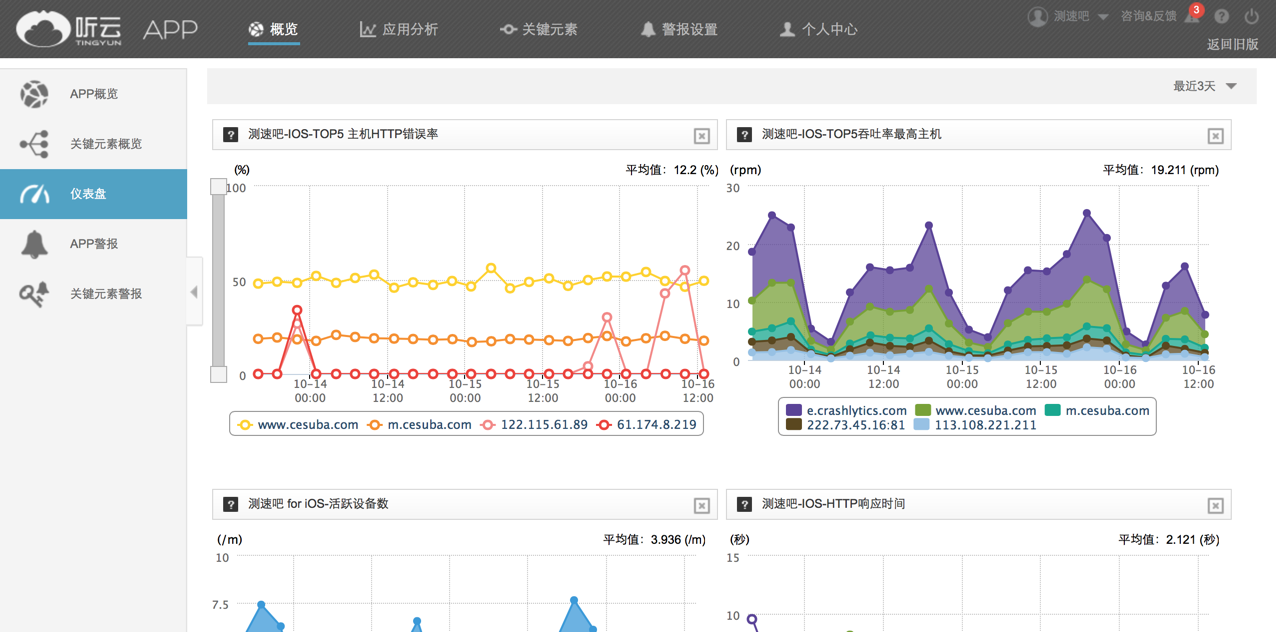Open the 最近3天 time range dropdown

pyautogui.click(x=1205, y=86)
